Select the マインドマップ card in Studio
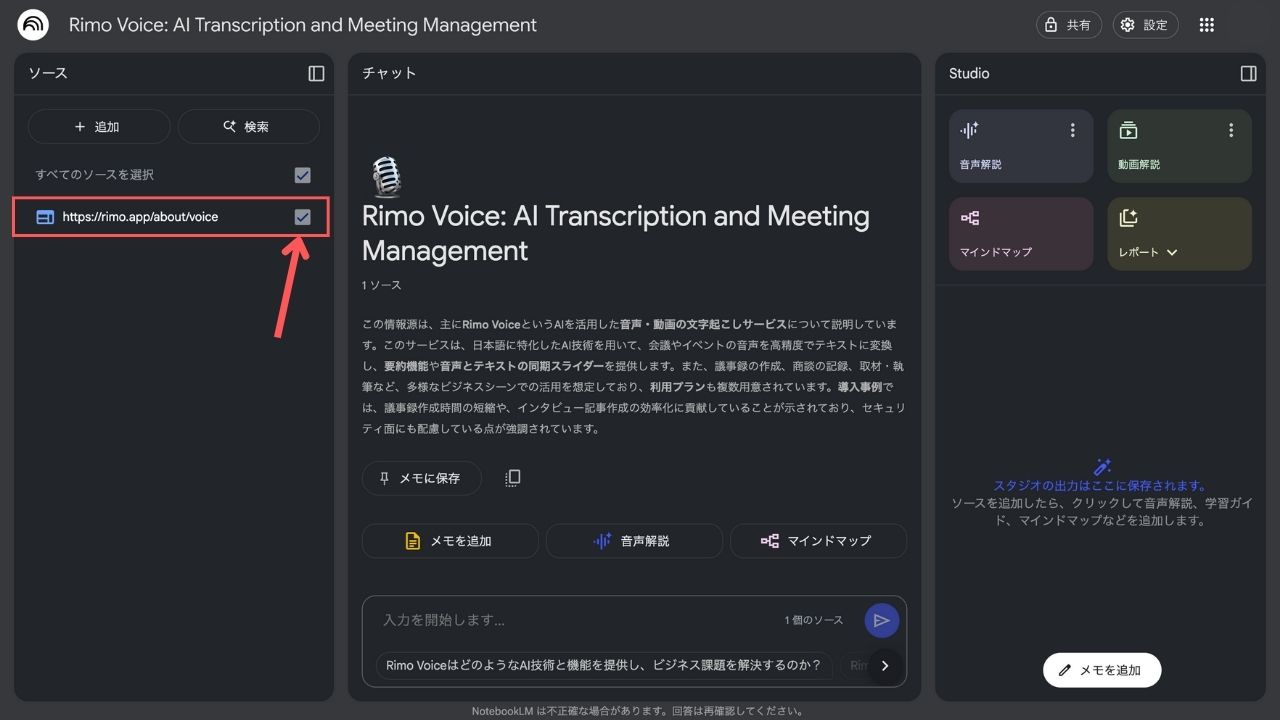 [1020, 234]
